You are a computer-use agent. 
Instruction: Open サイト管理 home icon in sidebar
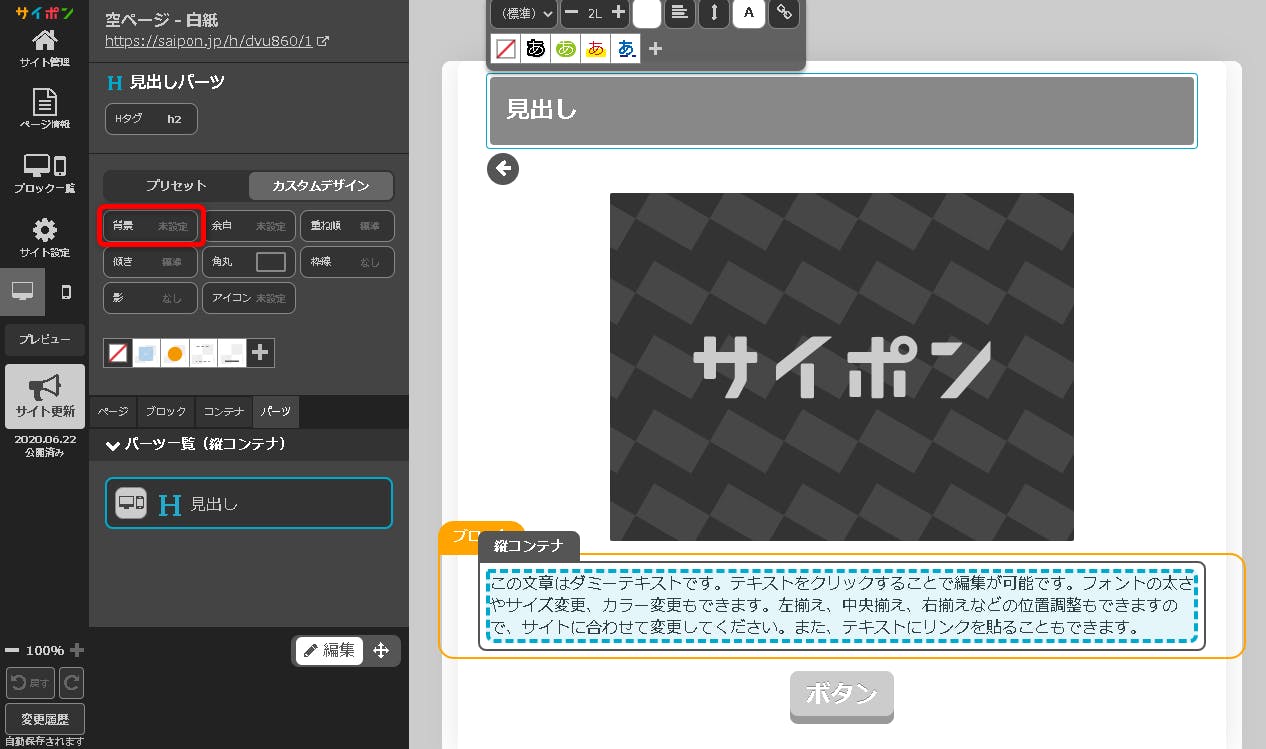click(x=44, y=47)
